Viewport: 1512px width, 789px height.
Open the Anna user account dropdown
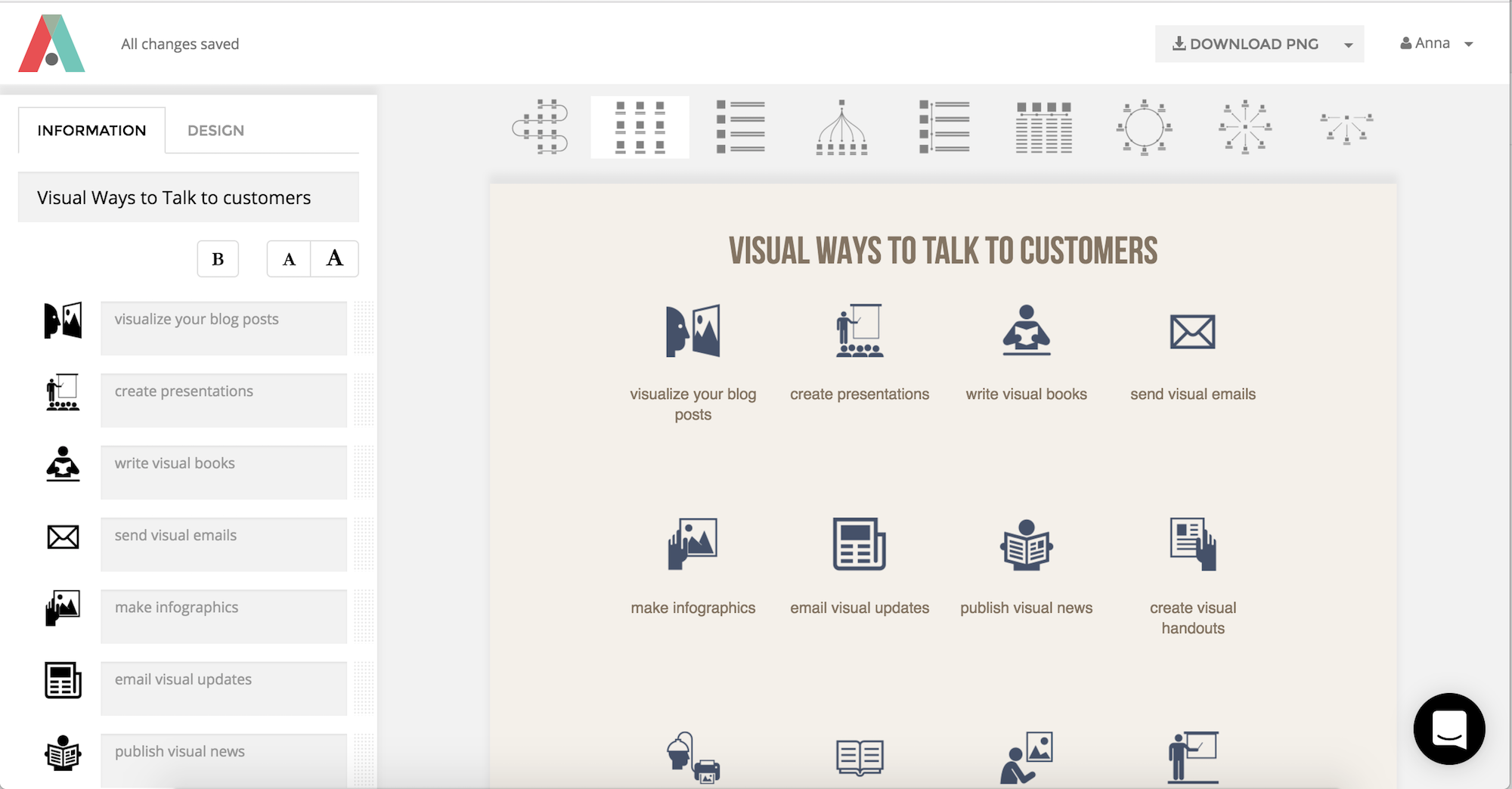coord(1436,44)
